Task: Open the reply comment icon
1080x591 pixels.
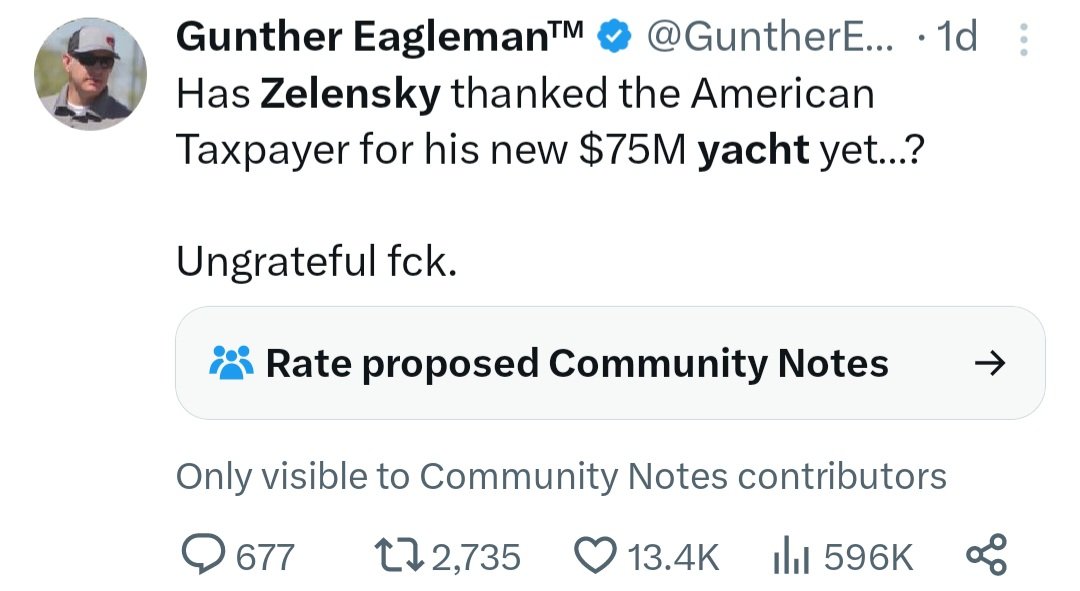Action: click(x=202, y=554)
